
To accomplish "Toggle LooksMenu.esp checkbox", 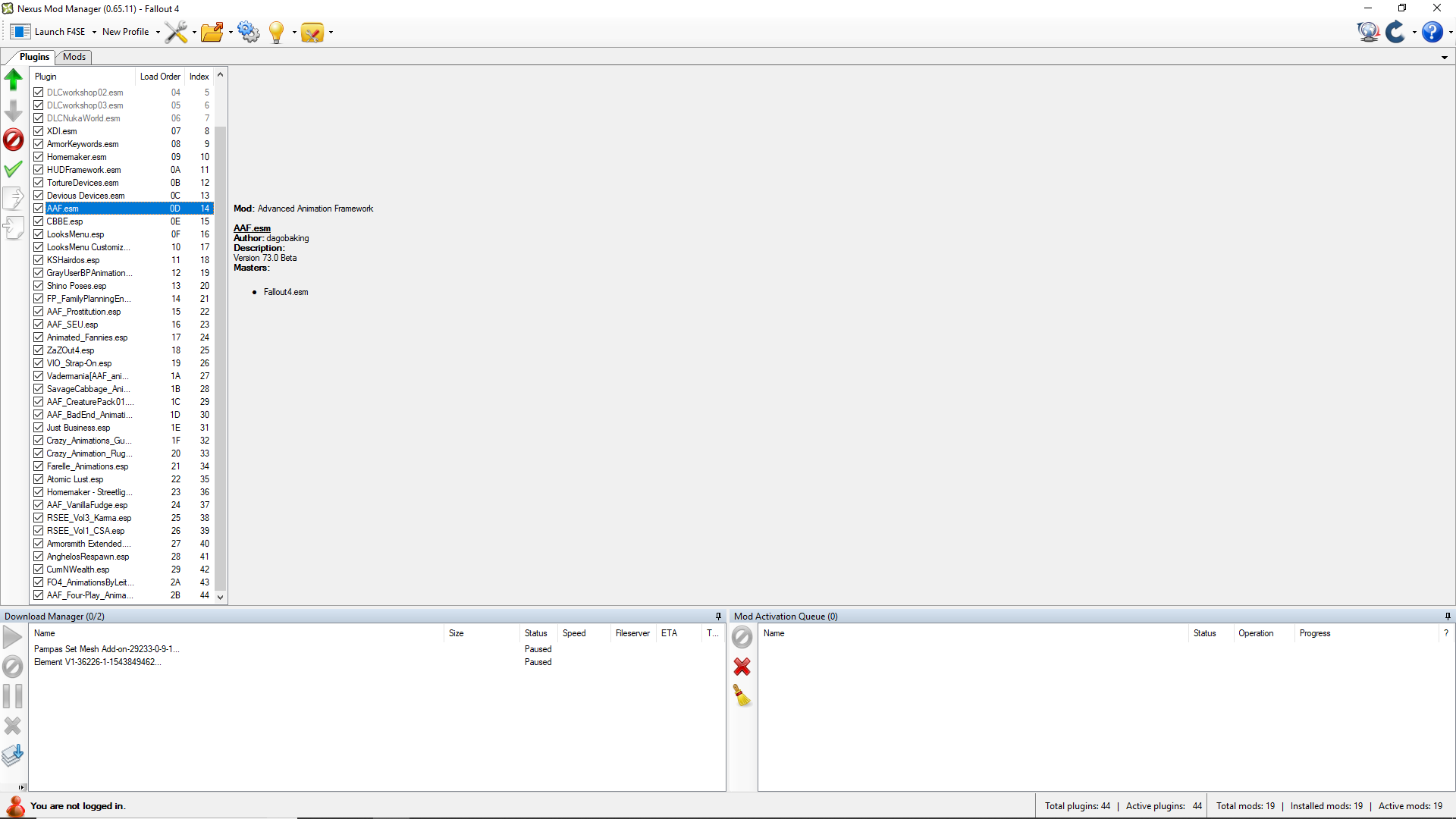I will pyautogui.click(x=39, y=234).
